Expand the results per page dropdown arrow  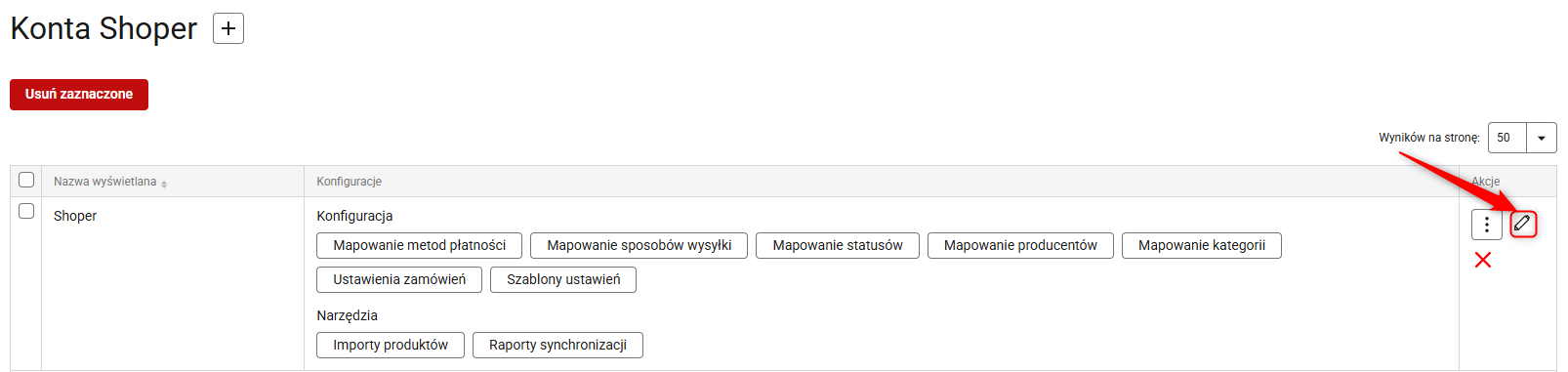coord(1541,138)
